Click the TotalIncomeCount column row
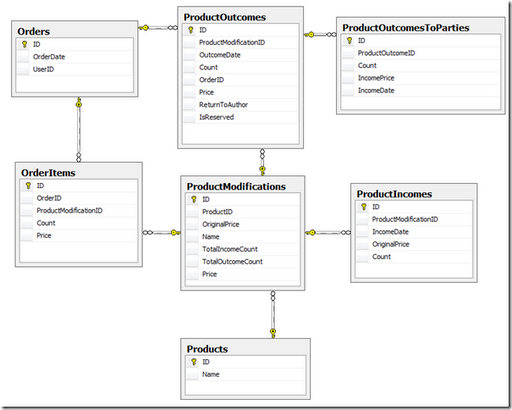The height and width of the screenshot is (410, 512). 243,249
